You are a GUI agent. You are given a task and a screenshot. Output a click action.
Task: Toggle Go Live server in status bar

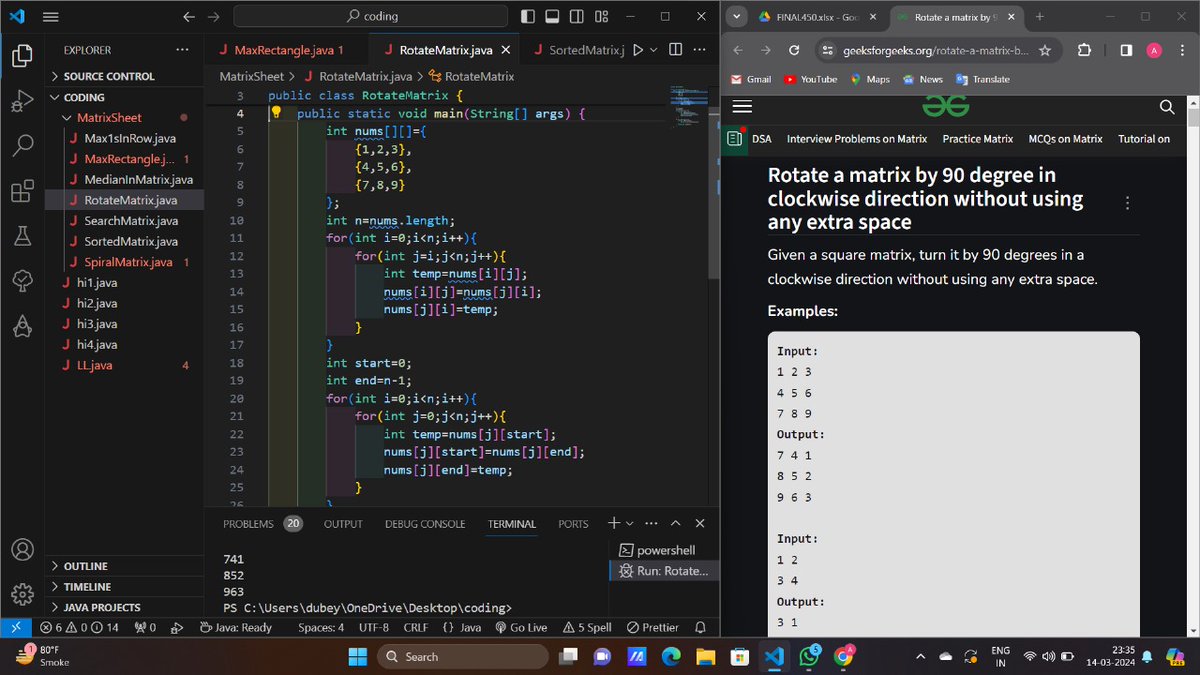coord(521,628)
